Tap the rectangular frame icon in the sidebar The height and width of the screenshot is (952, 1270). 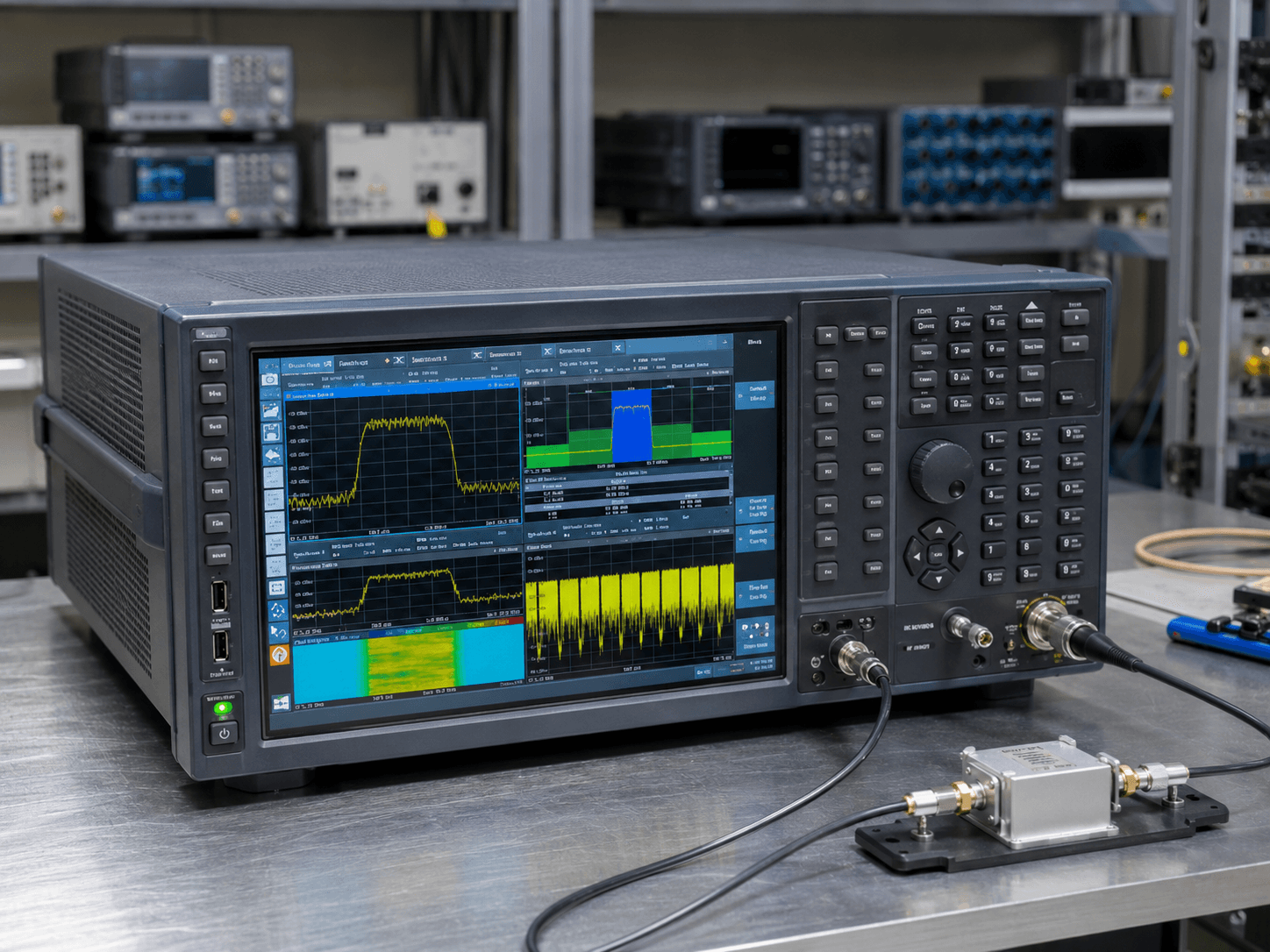pyautogui.click(x=276, y=587)
